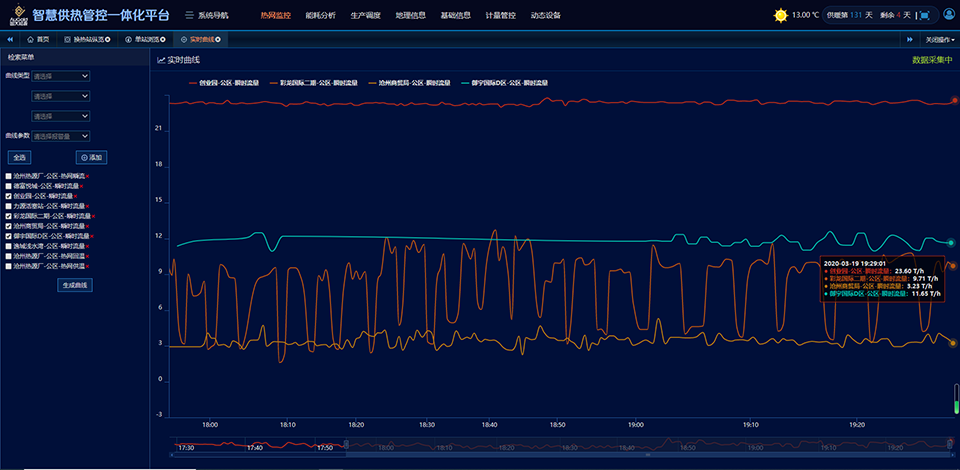
Task: Switch to 能耗分析 menu
Action: pyautogui.click(x=321, y=15)
